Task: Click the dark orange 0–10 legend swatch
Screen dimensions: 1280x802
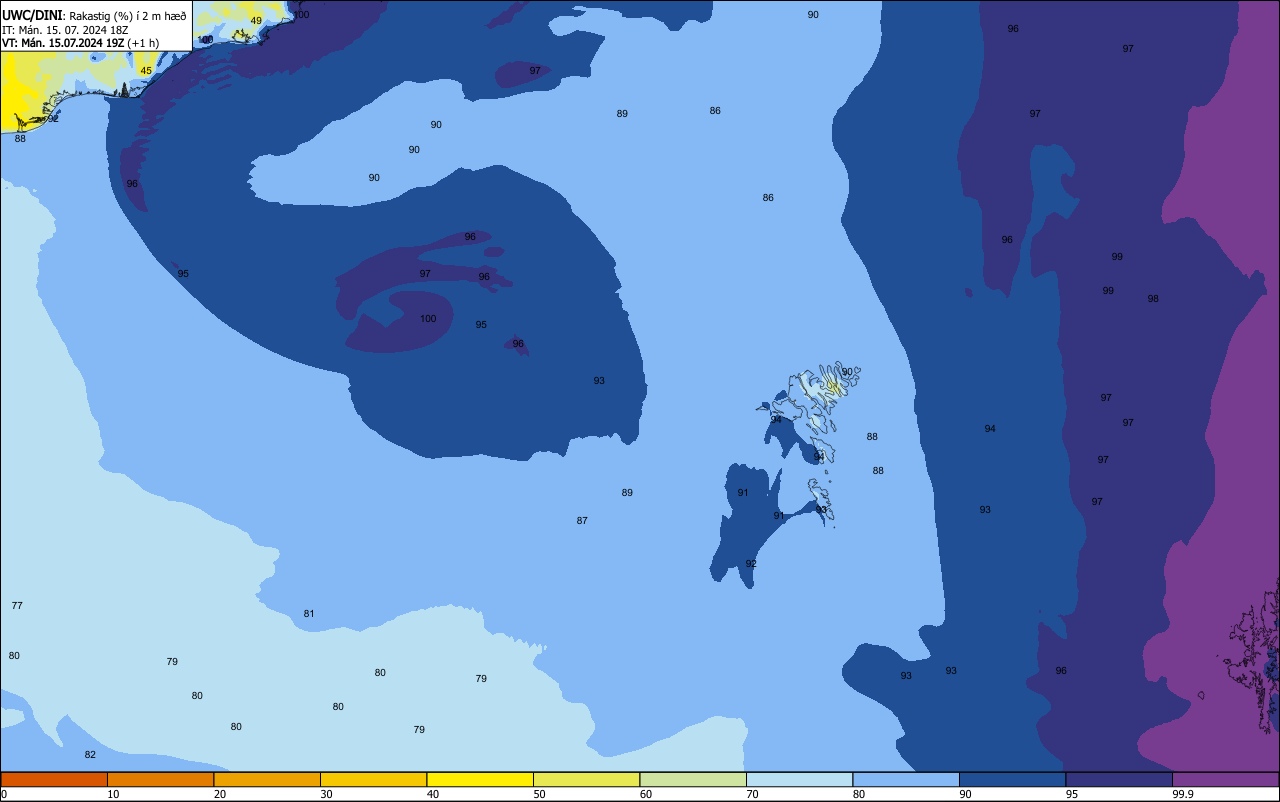Action: pos(54,779)
